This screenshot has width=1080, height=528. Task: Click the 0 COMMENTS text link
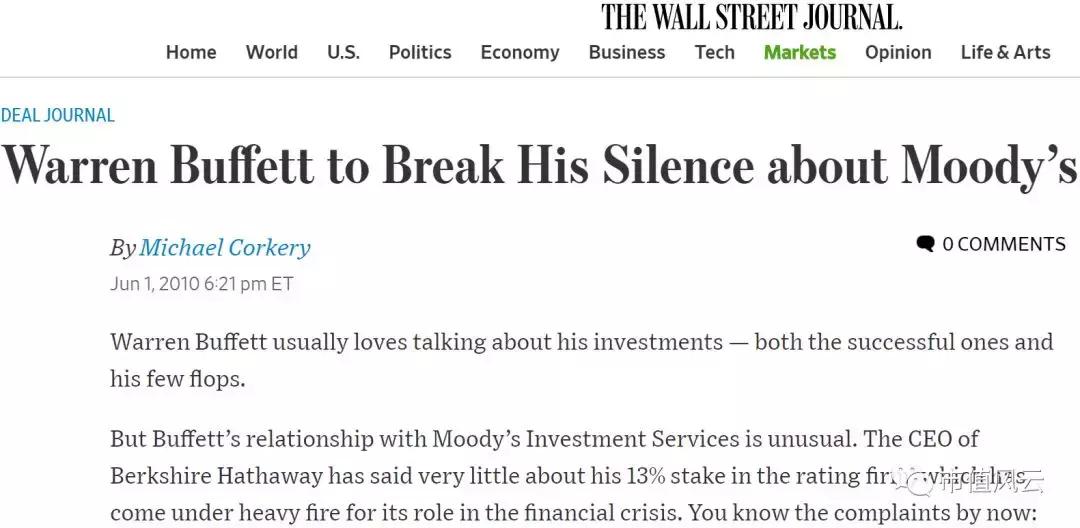point(1003,244)
